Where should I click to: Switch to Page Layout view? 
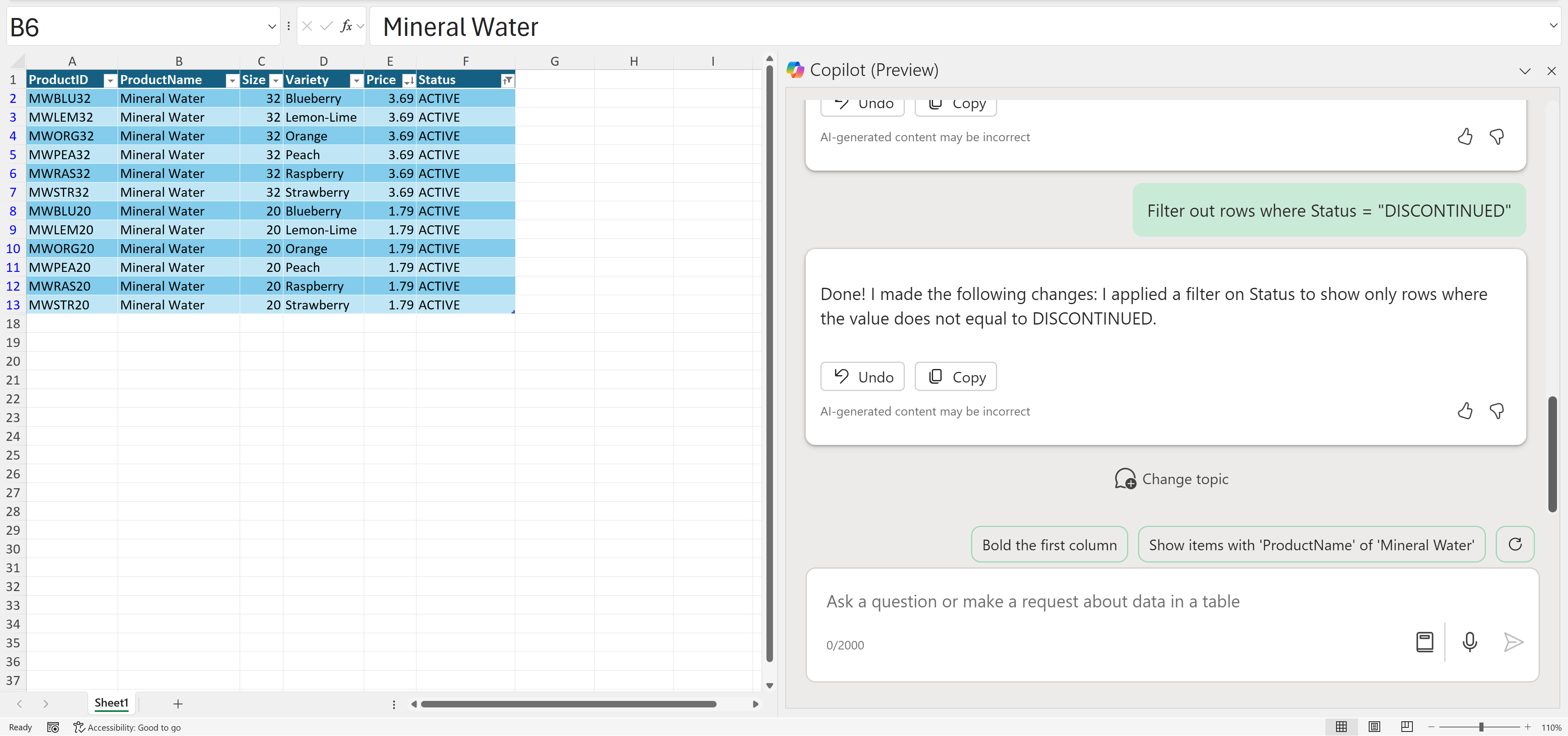[x=1374, y=727]
